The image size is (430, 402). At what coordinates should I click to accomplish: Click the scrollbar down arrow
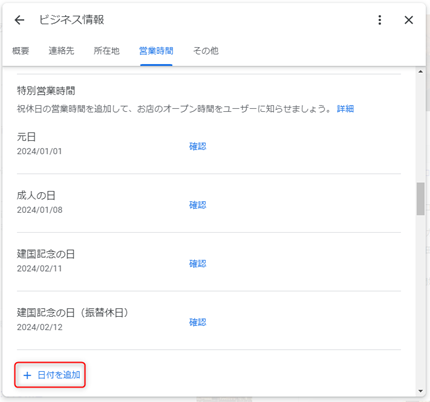click(421, 391)
